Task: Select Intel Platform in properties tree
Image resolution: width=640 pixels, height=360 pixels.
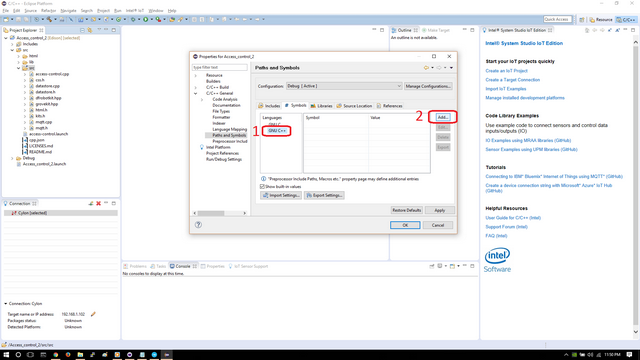Action: 218,147
